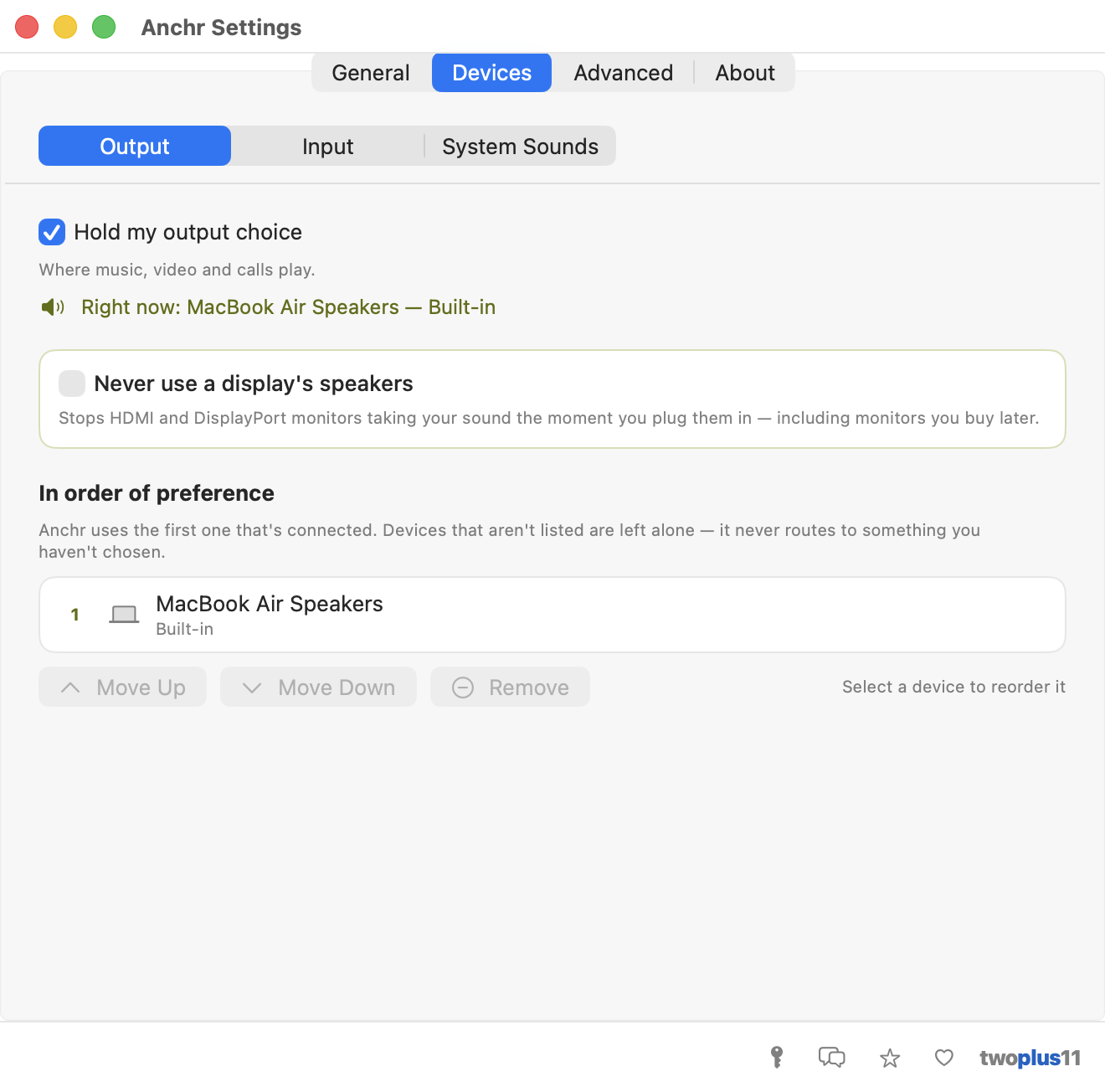Click Select a device to reorder it hint
Viewport: 1105px width, 1092px height.
tap(953, 687)
